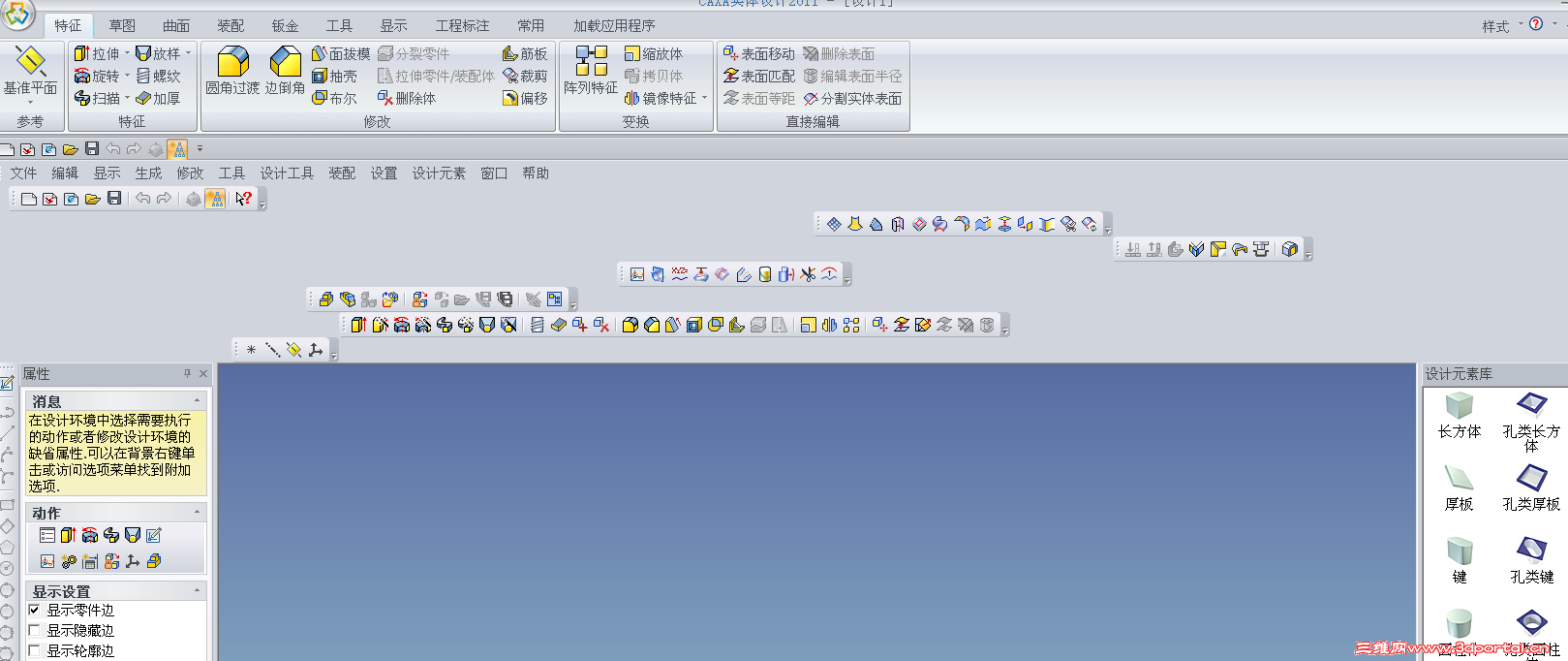Viewport: 1568px width, 661px height.
Task: Open the 镜像特征 dropdown arrow
Action: coord(704,98)
